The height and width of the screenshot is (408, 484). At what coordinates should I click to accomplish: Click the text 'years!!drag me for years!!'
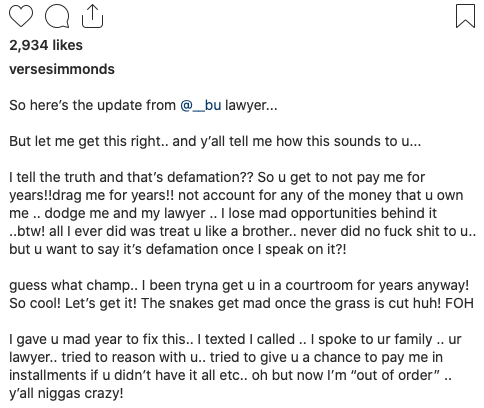tap(91, 195)
